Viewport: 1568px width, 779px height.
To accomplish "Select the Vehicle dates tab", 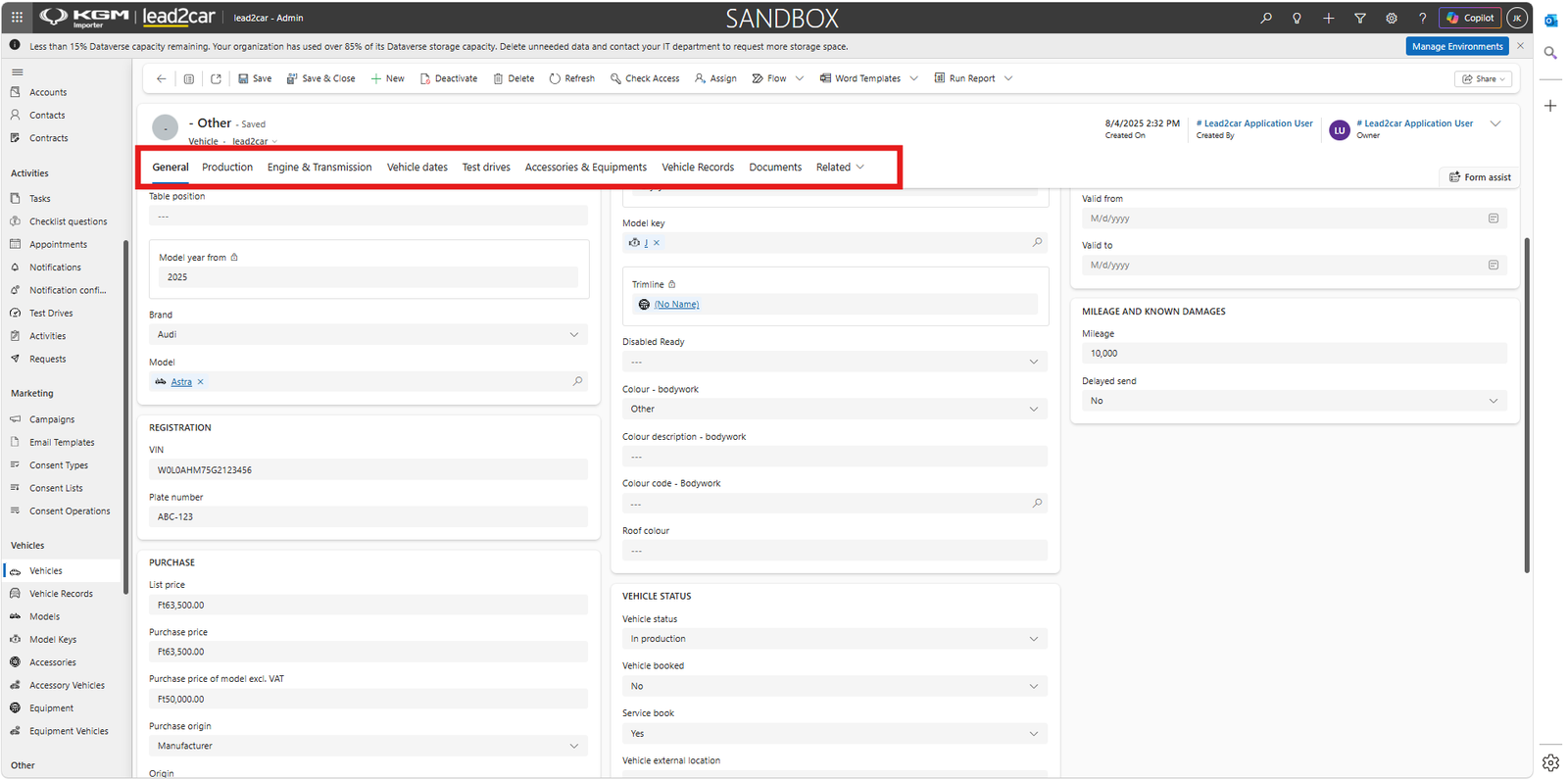I will pos(417,168).
